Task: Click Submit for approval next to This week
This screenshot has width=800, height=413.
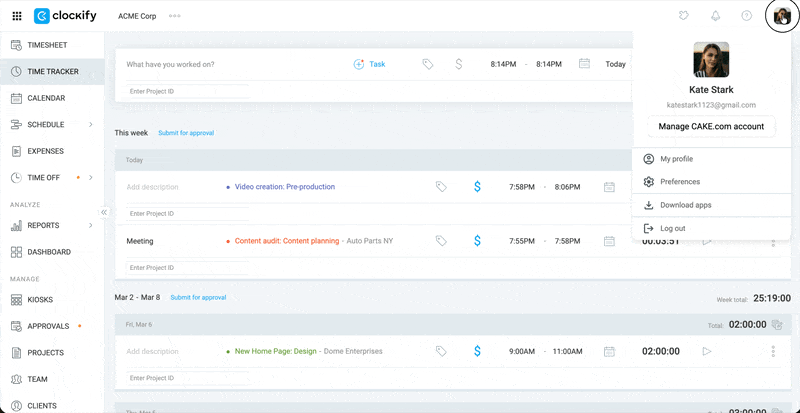Action: pos(186,133)
